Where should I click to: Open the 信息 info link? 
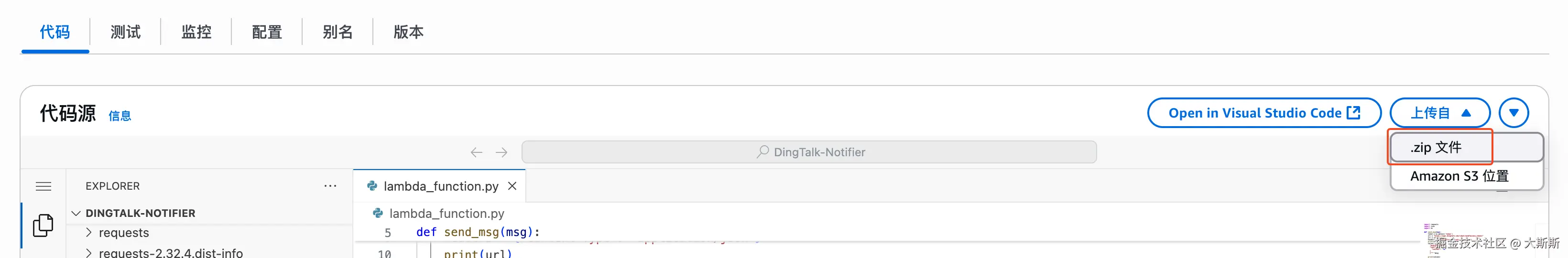(120, 116)
